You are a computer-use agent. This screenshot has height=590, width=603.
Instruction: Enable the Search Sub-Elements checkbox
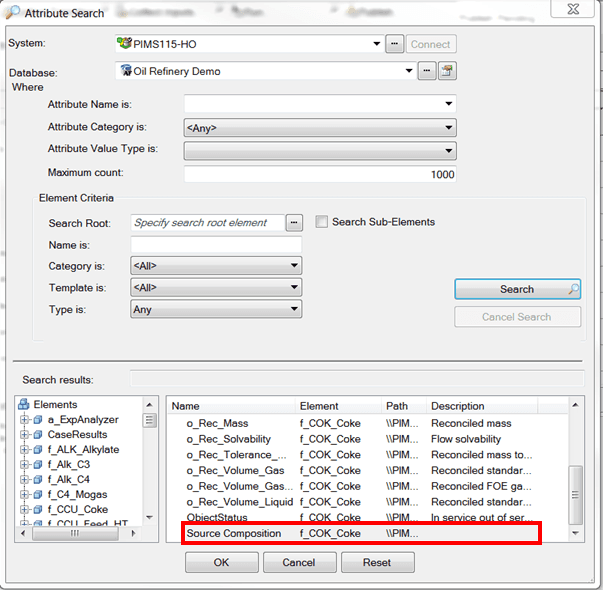click(321, 222)
